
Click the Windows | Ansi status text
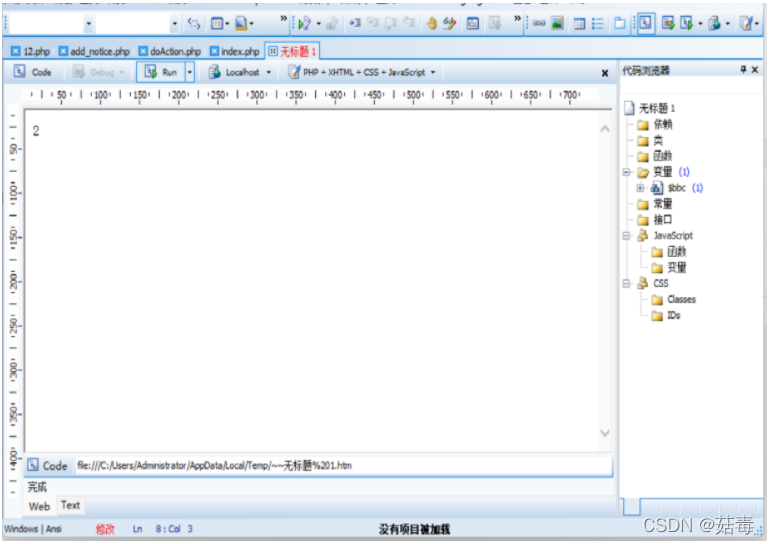point(33,529)
